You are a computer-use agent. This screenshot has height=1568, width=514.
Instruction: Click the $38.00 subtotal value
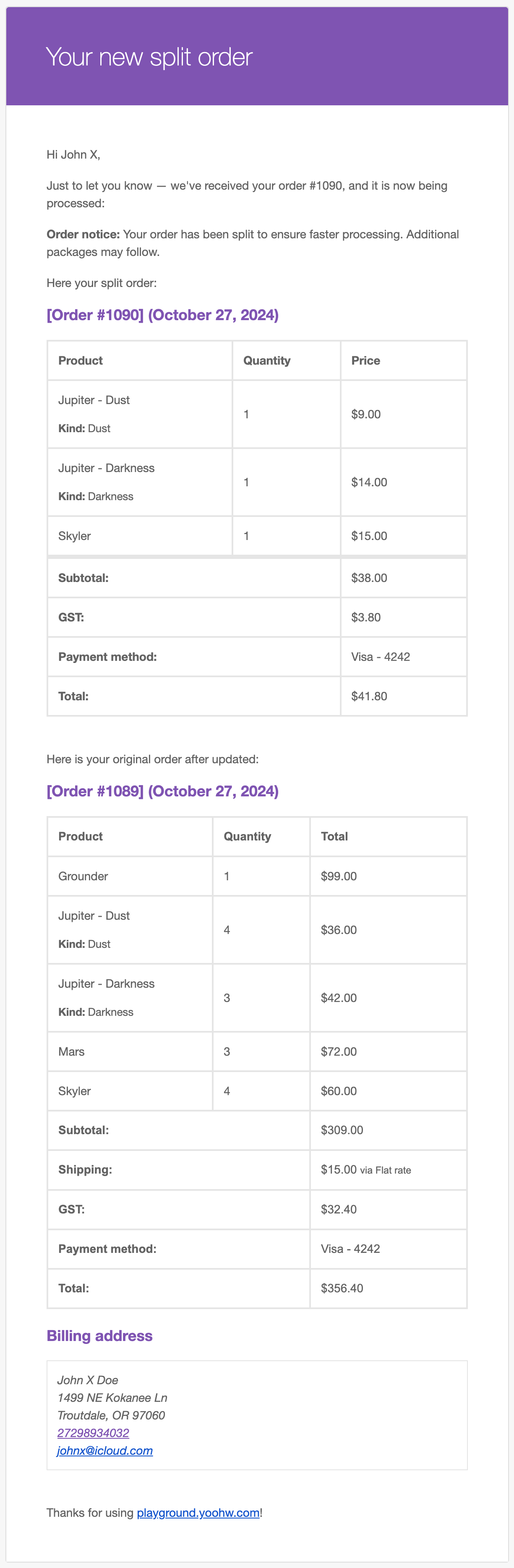tap(369, 578)
